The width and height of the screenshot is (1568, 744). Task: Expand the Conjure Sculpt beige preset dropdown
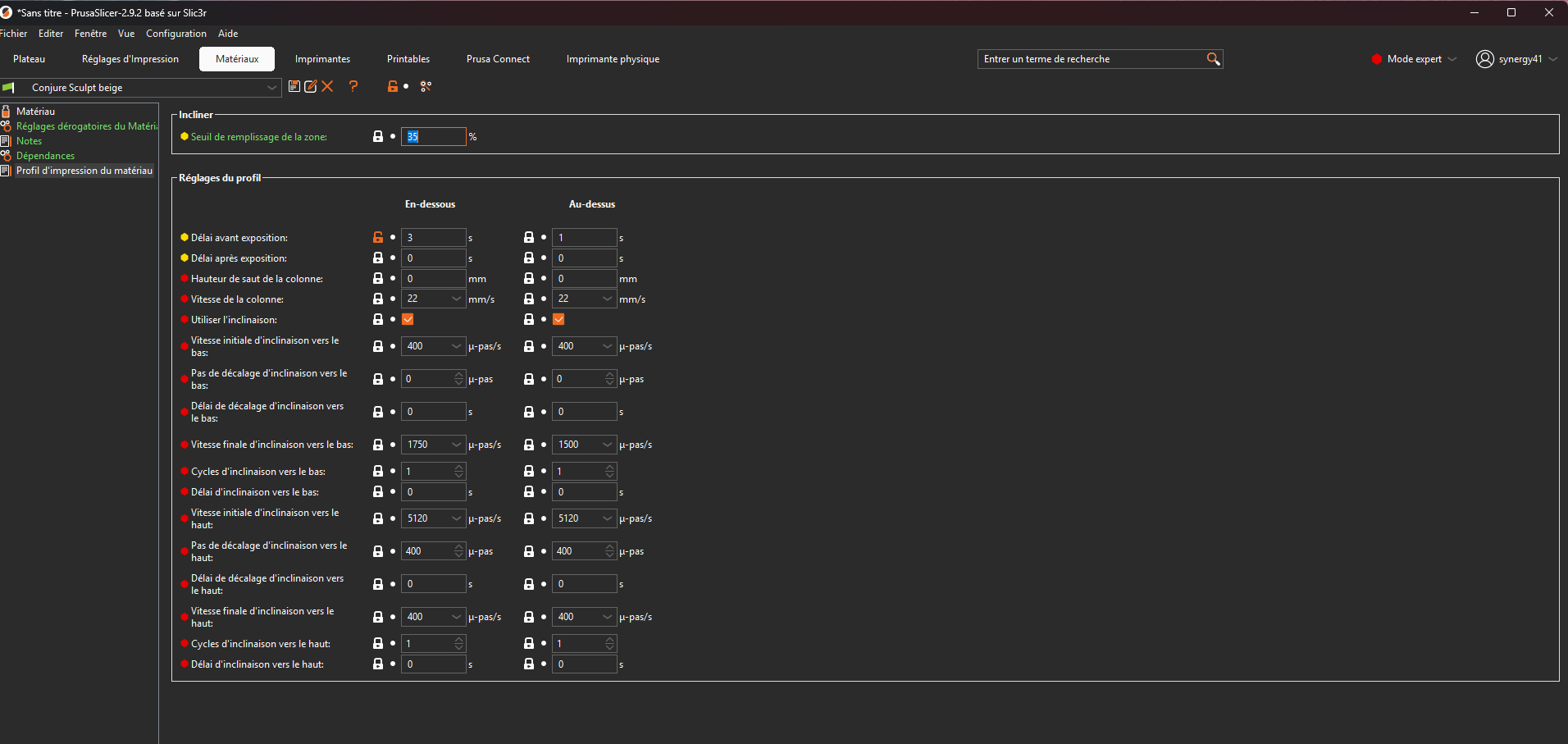[x=271, y=88]
